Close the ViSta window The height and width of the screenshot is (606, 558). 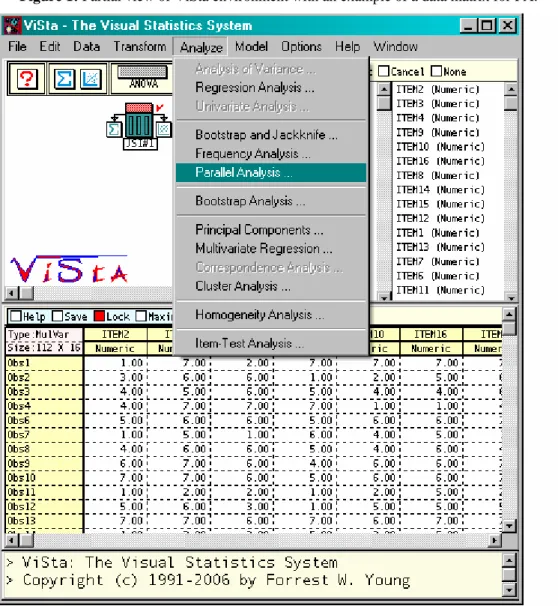pos(507,26)
